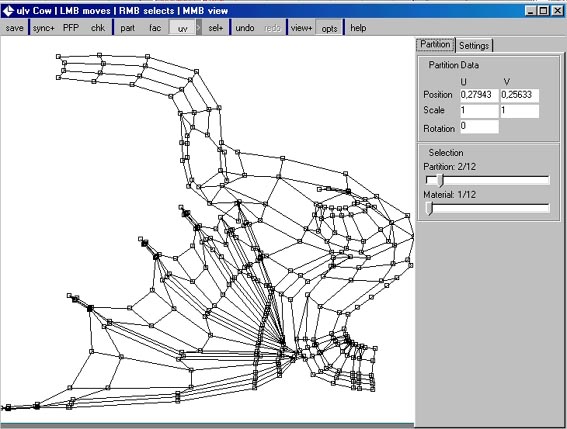Select the PFP toolbar item

pyautogui.click(x=71, y=28)
